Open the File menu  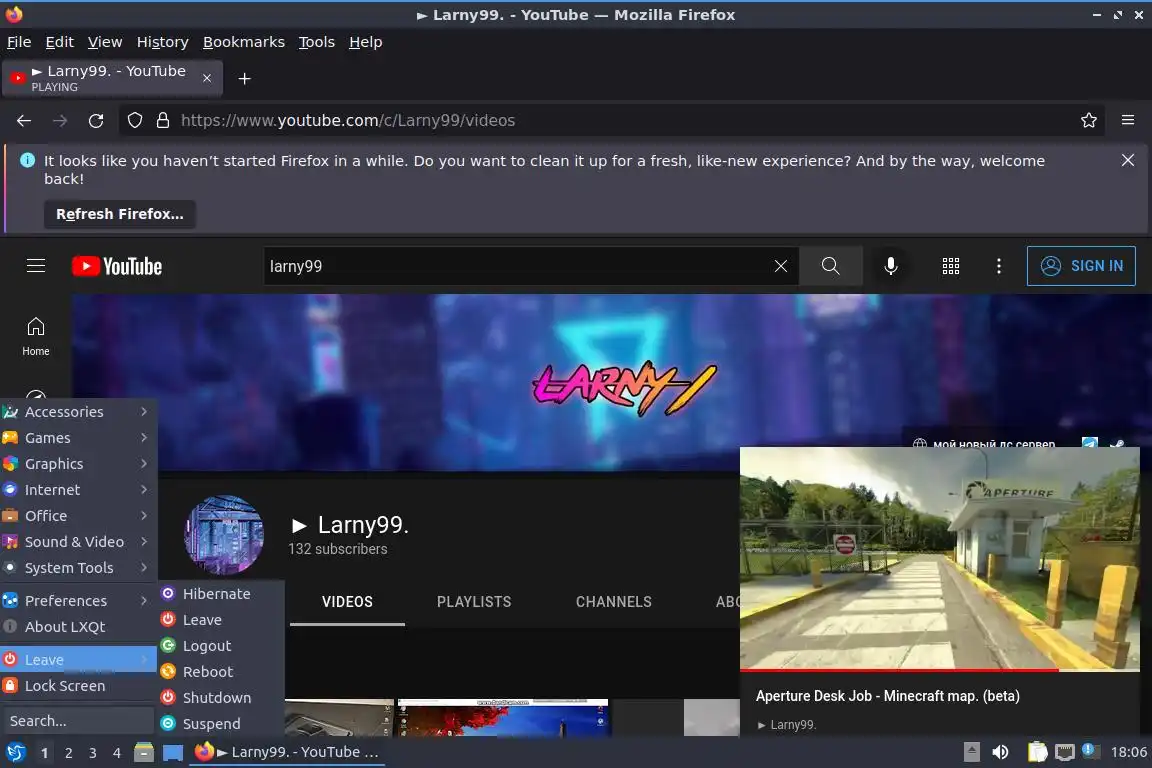(19, 42)
